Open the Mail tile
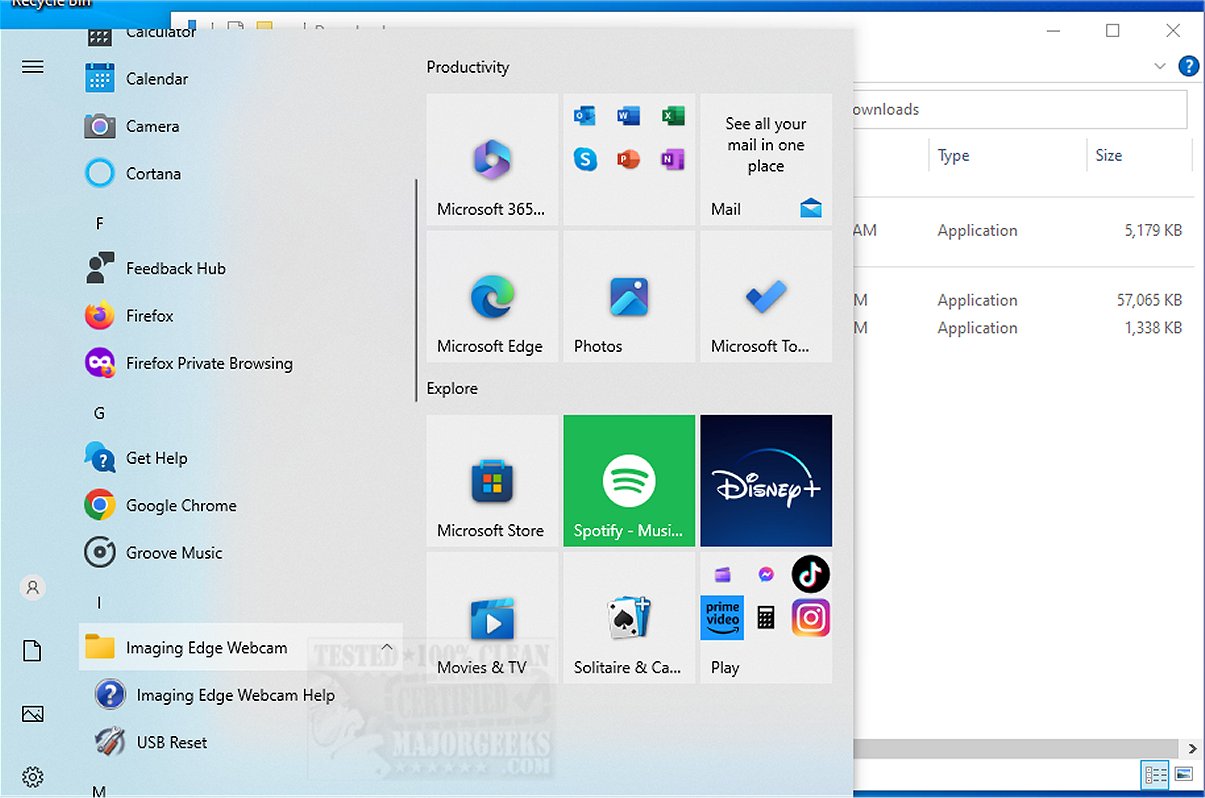The width and height of the screenshot is (1205, 798). [x=765, y=160]
